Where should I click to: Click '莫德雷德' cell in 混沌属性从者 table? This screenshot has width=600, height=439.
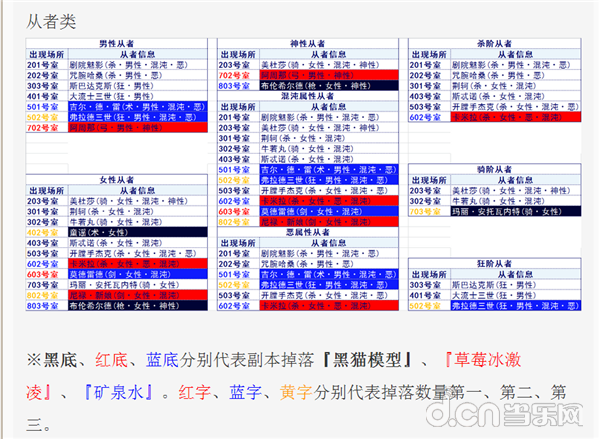pos(329,211)
